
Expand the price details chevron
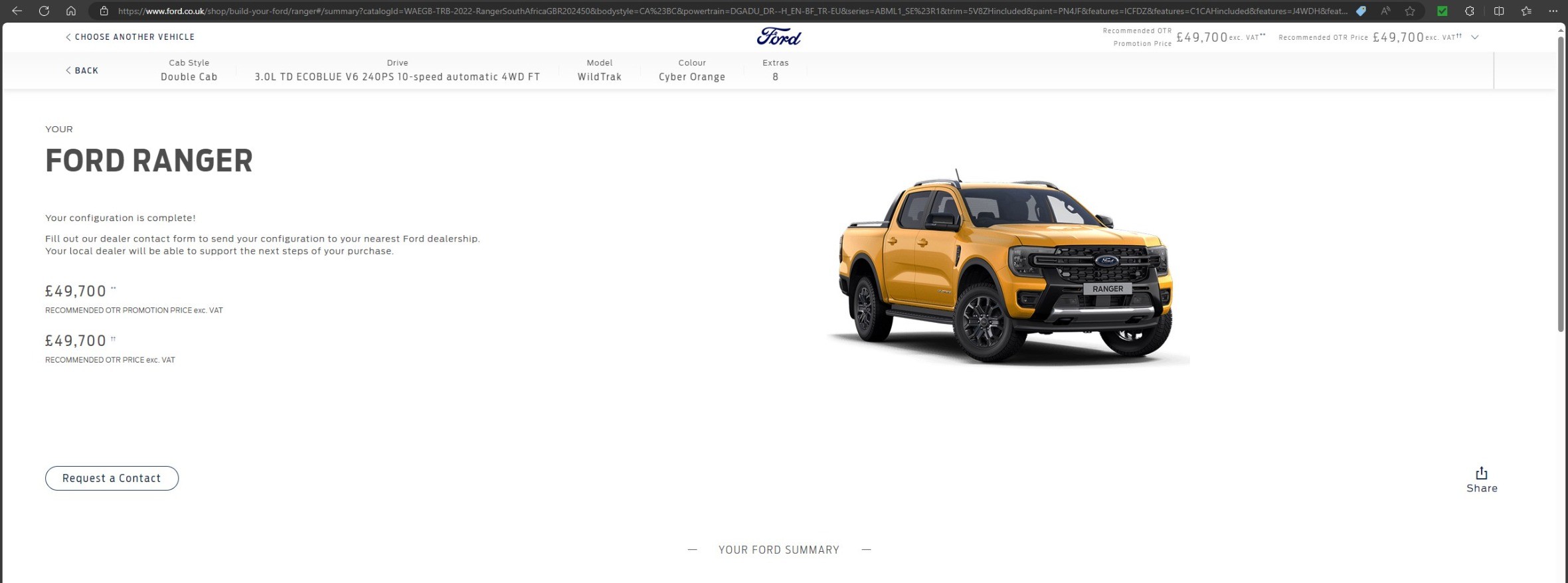pos(1475,37)
